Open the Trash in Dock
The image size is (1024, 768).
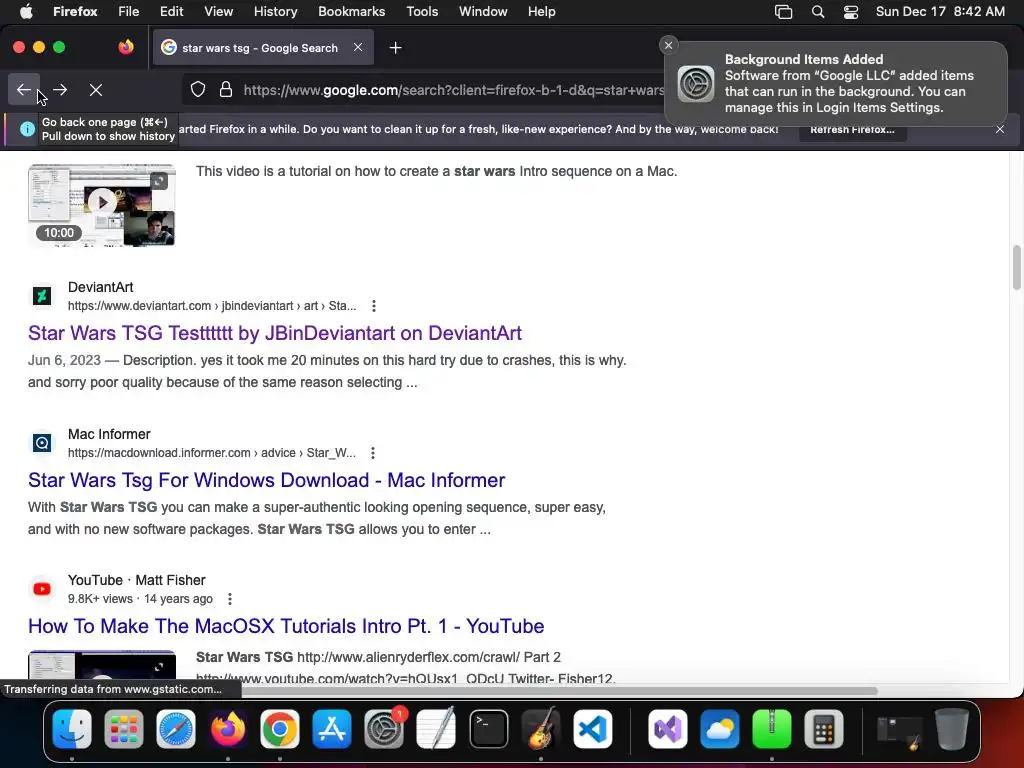[952, 729]
